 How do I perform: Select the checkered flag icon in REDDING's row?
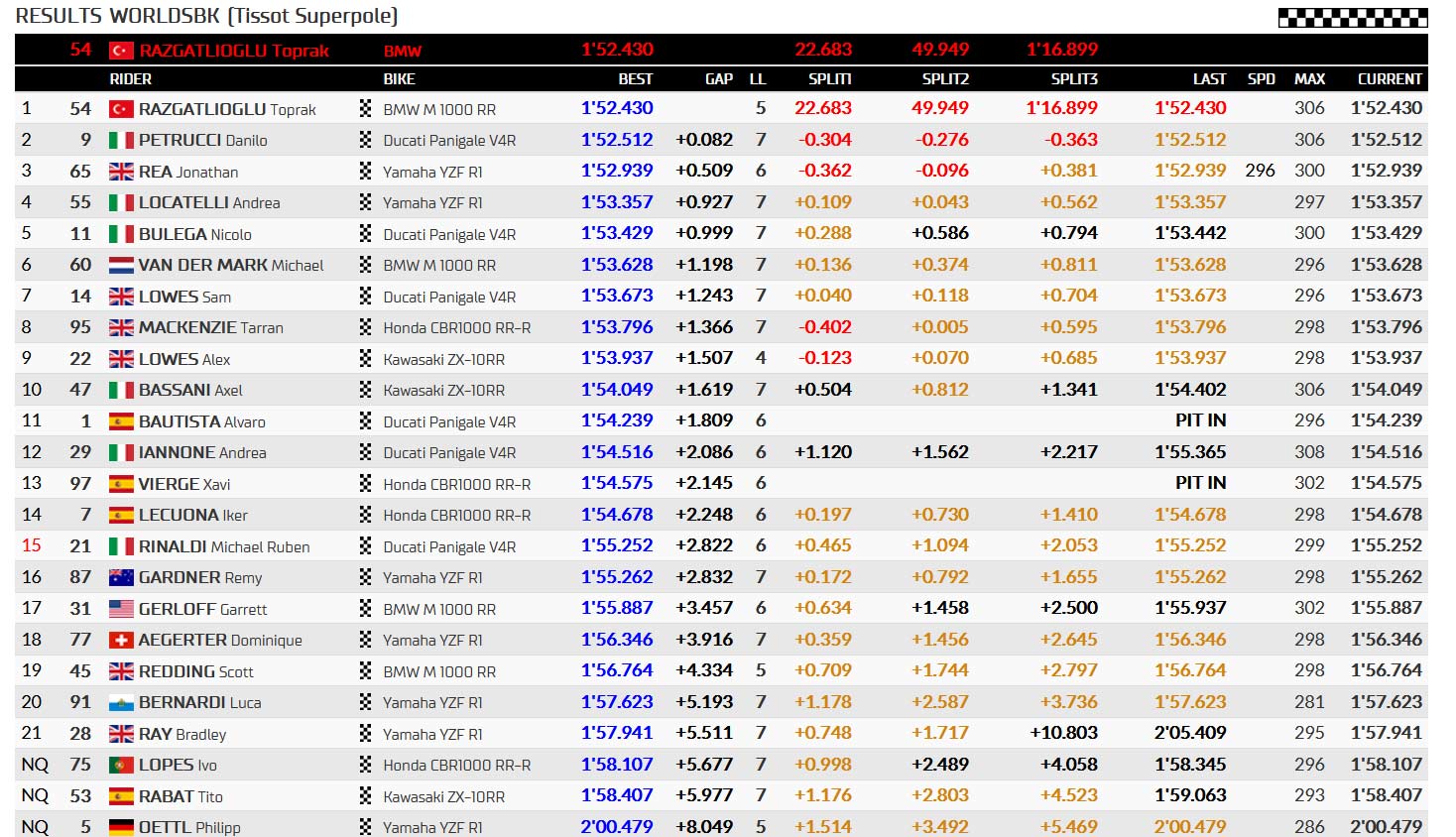click(x=365, y=671)
